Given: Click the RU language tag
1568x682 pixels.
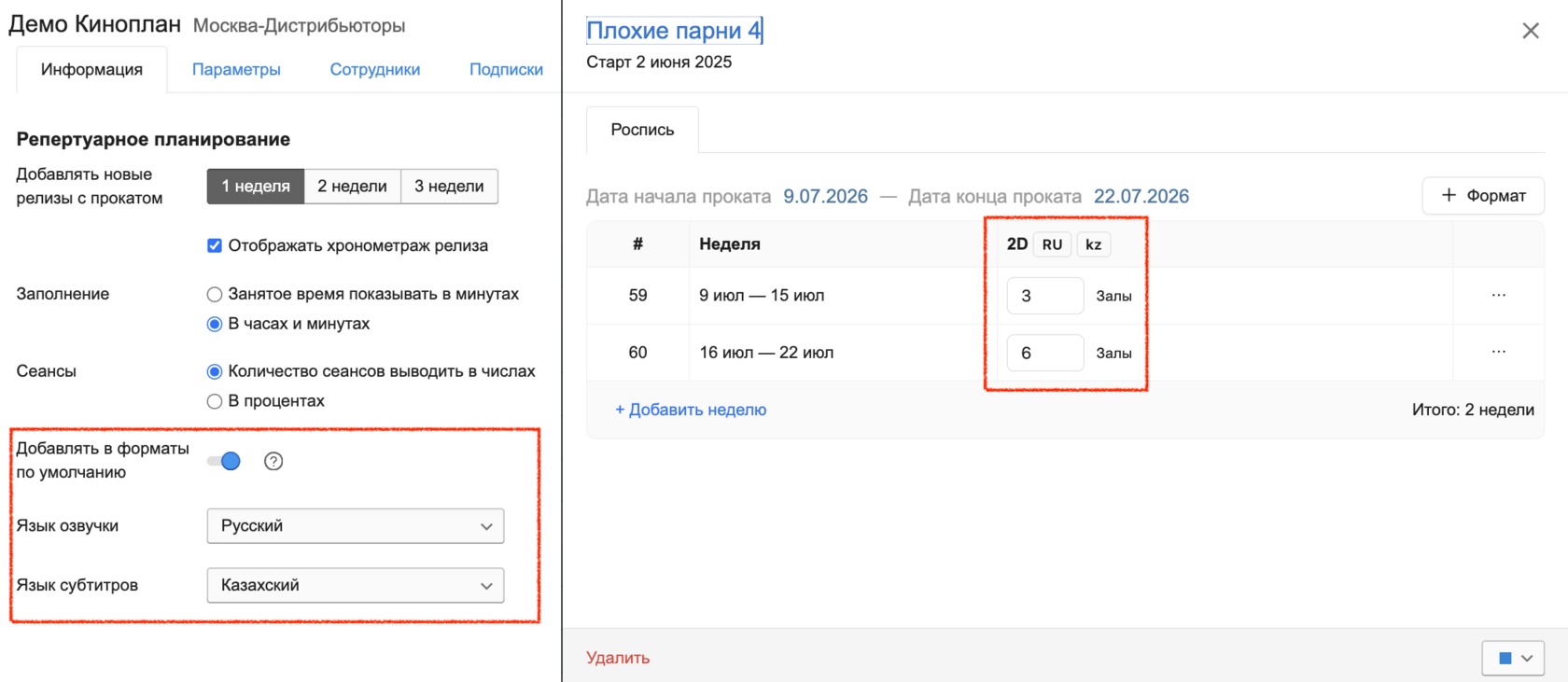Looking at the screenshot, I should click(x=1052, y=244).
